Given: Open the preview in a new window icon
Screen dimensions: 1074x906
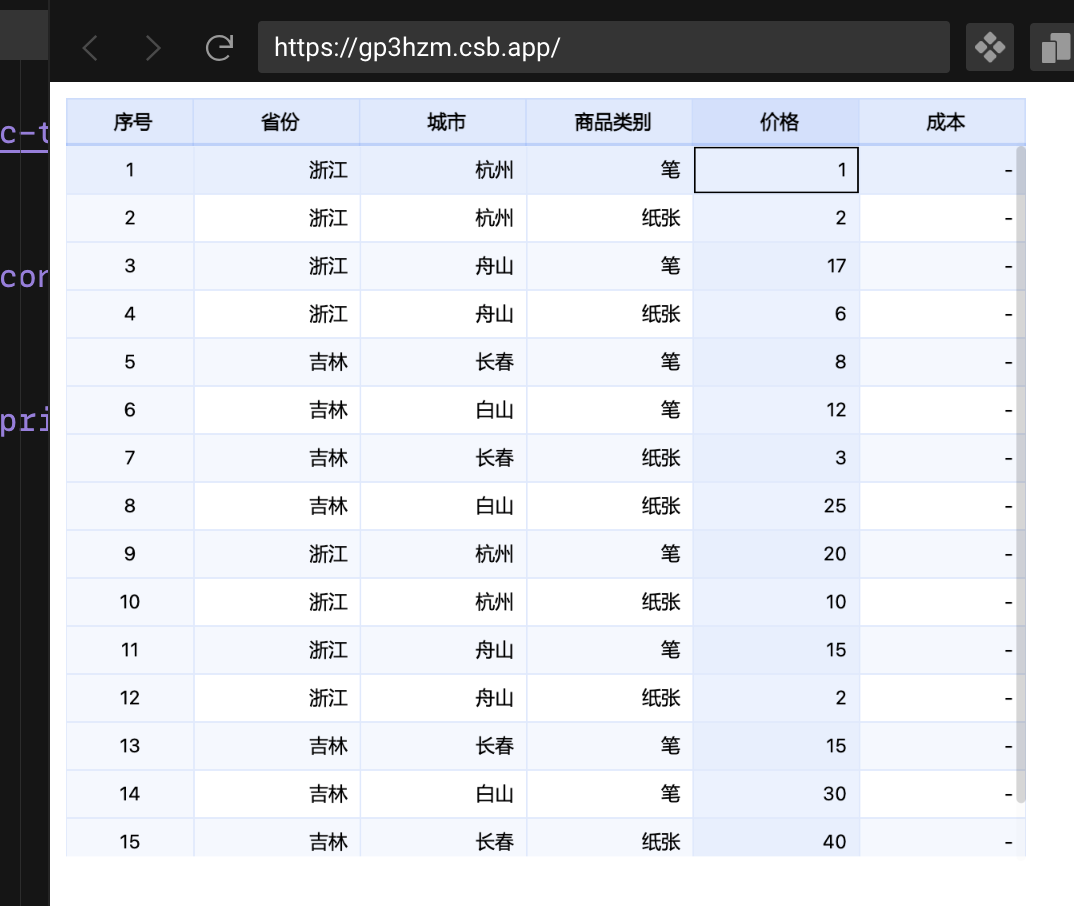Looking at the screenshot, I should coord(1058,46).
